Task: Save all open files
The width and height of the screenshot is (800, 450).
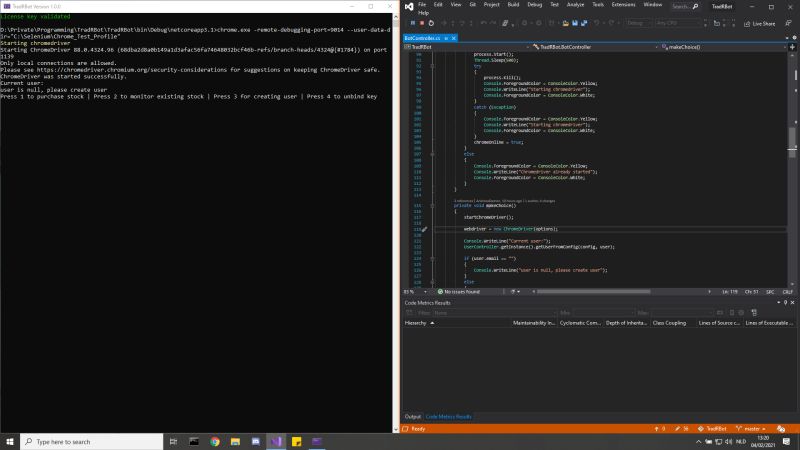Action: (584, 23)
